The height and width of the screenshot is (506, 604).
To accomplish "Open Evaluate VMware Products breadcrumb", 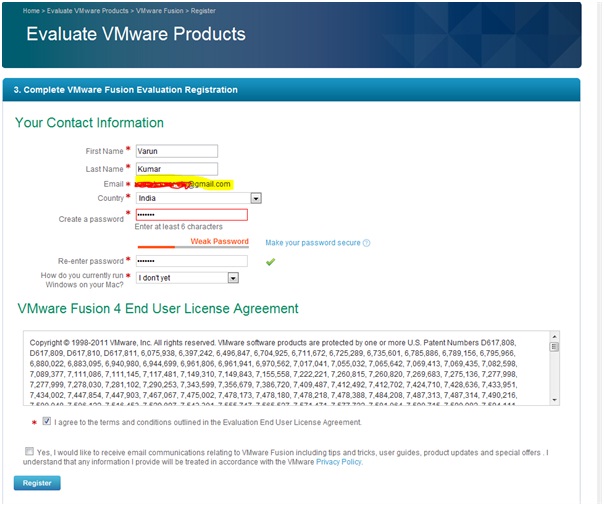I will (87, 11).
